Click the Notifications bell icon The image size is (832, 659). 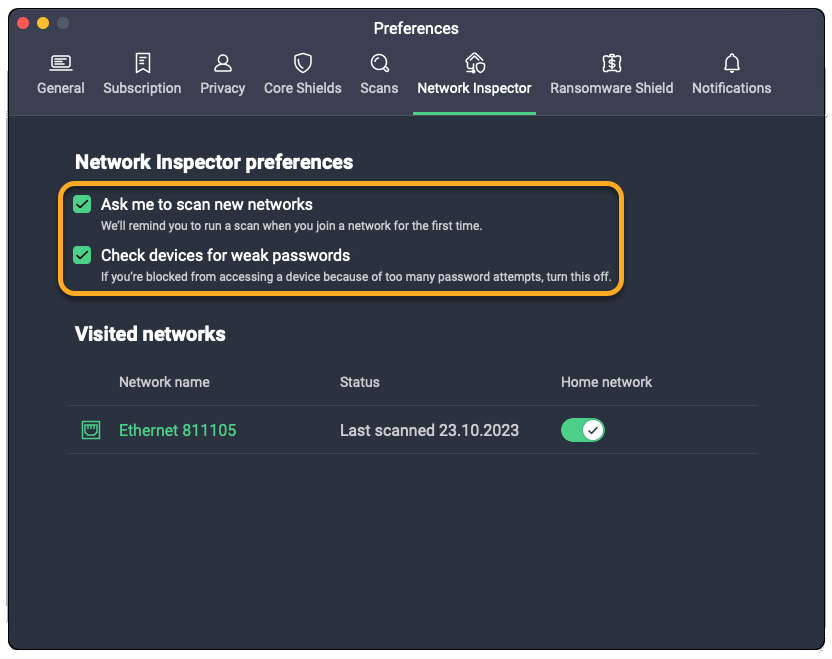coord(732,64)
